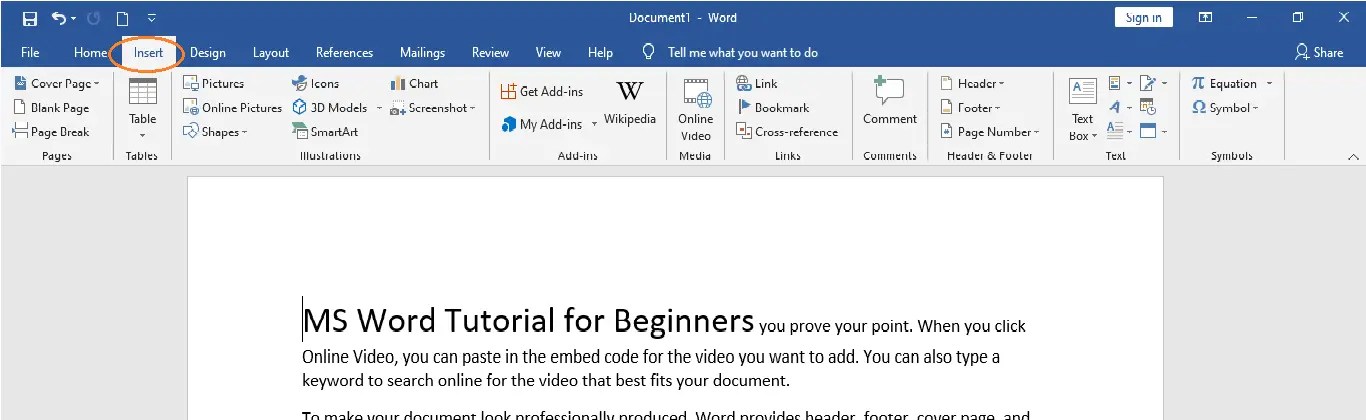The image size is (1366, 420).
Task: Open the Help tab
Action: (x=600, y=53)
